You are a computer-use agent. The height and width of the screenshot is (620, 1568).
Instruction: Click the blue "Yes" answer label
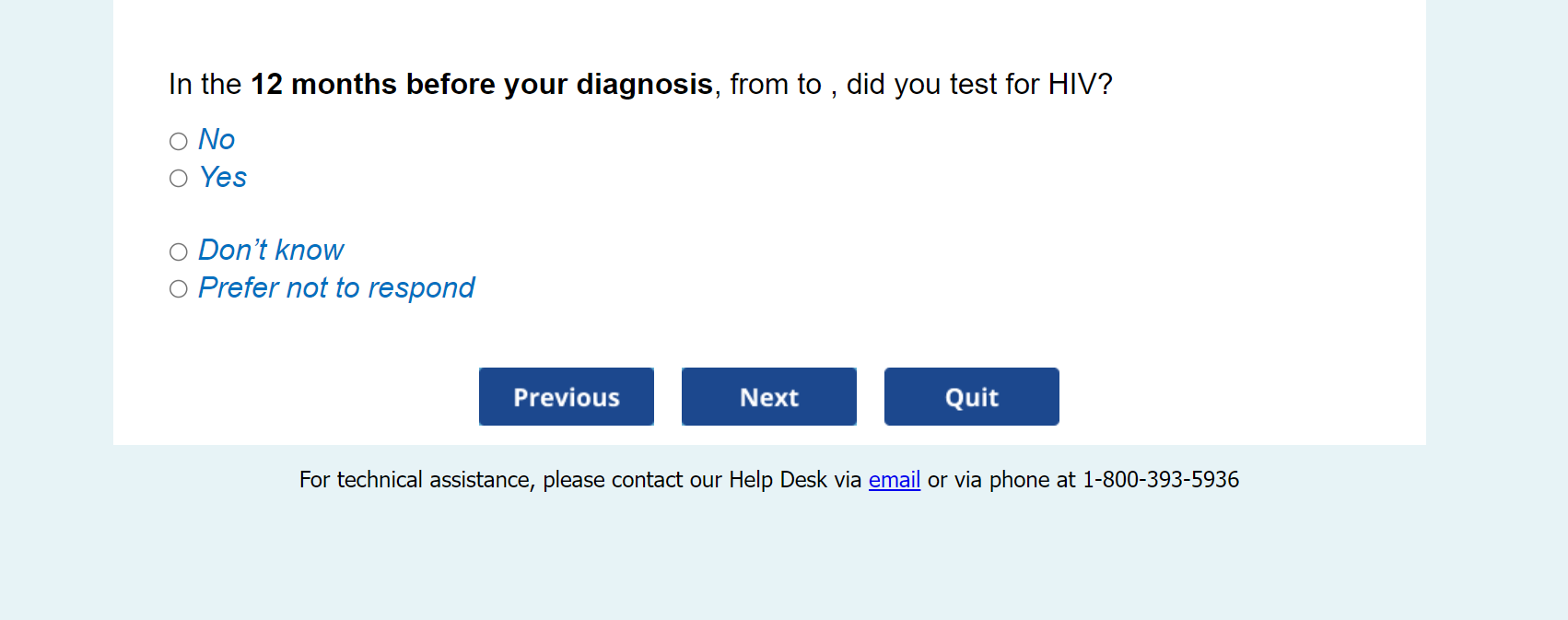(x=223, y=178)
